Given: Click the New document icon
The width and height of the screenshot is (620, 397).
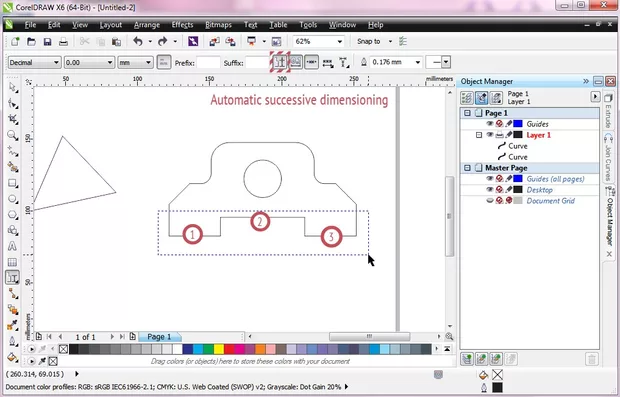Looking at the screenshot, I should [15, 42].
